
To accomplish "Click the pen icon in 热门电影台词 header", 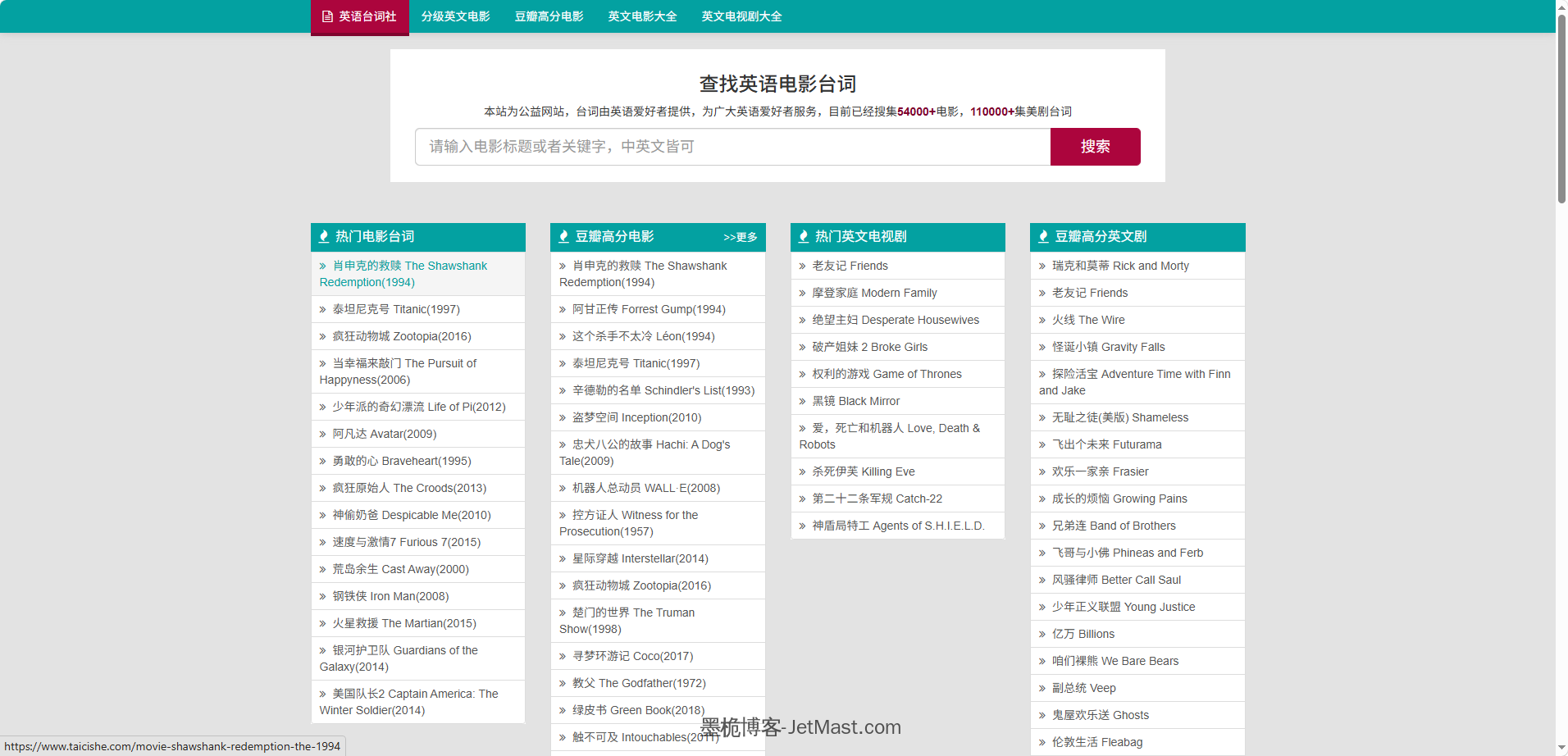I will (x=324, y=237).
